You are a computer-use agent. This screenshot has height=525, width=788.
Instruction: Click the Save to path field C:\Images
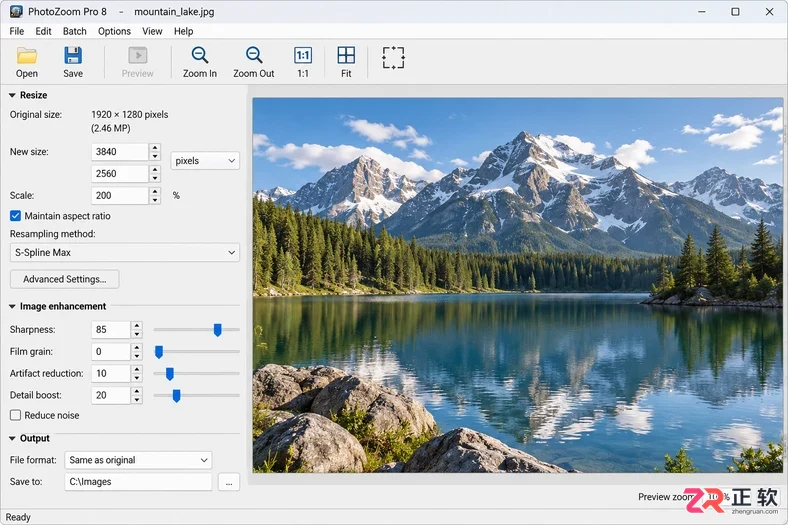coord(138,482)
